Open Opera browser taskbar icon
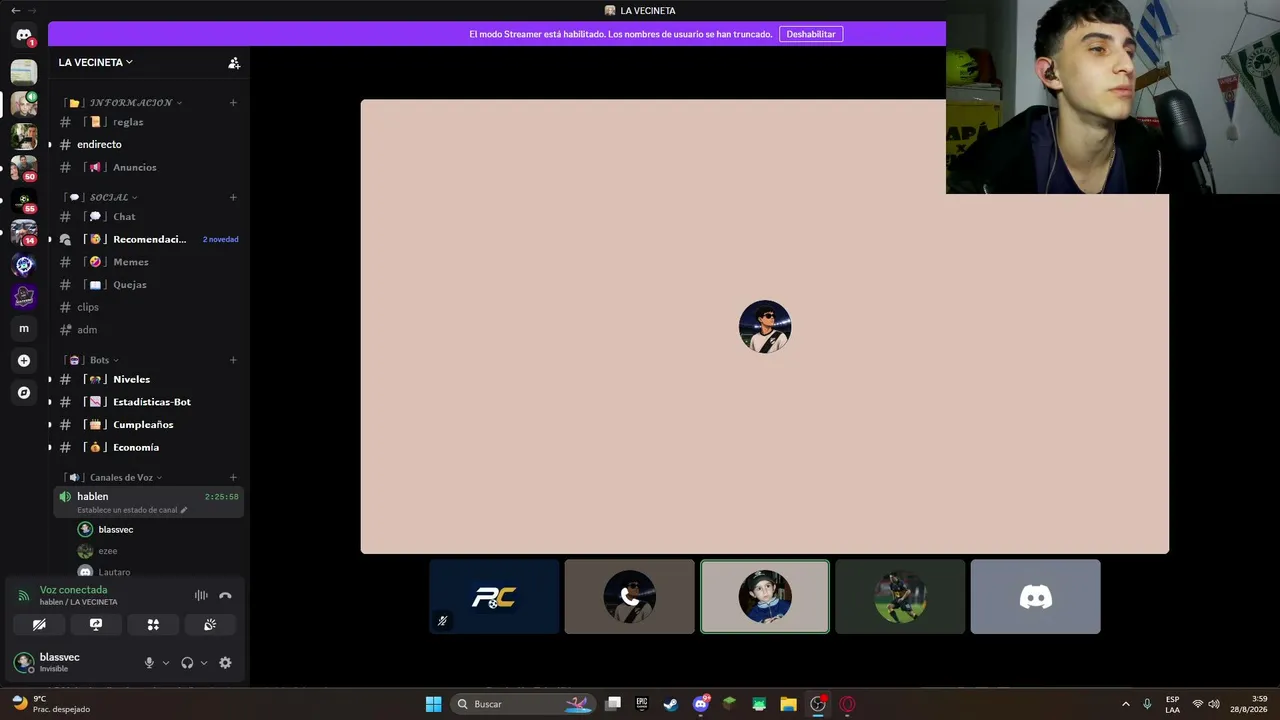 pyautogui.click(x=848, y=704)
